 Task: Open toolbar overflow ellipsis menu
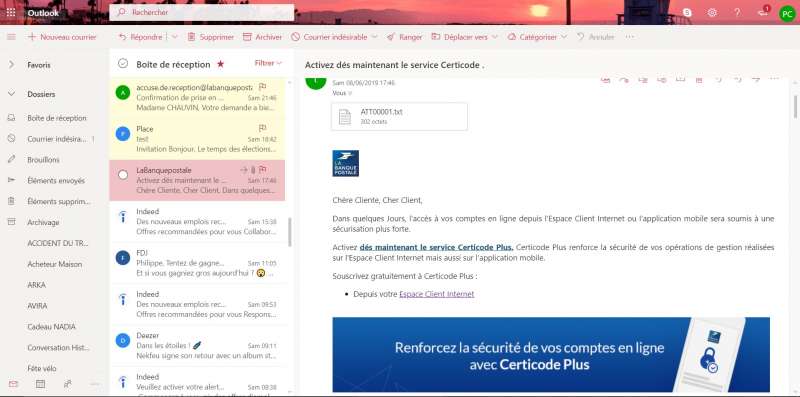pyautogui.click(x=630, y=37)
